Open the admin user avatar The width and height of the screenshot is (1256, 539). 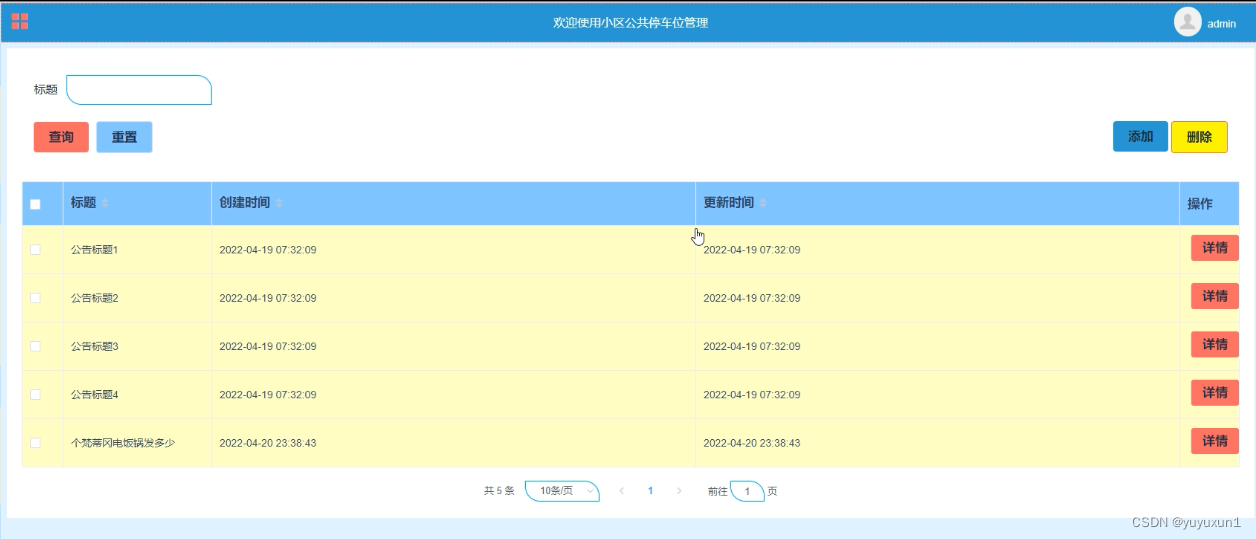(1187, 22)
